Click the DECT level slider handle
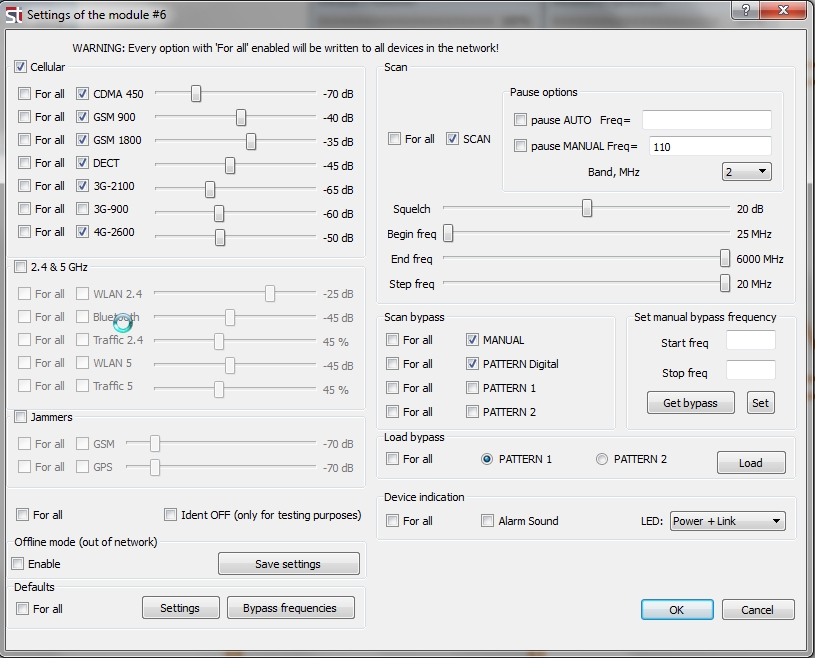 (x=230, y=165)
